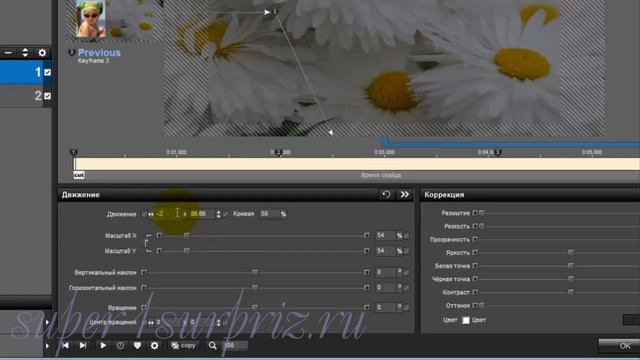Image resolution: width=640 pixels, height=360 pixels.
Task: Click the OK button
Action: pyautogui.click(x=620, y=346)
